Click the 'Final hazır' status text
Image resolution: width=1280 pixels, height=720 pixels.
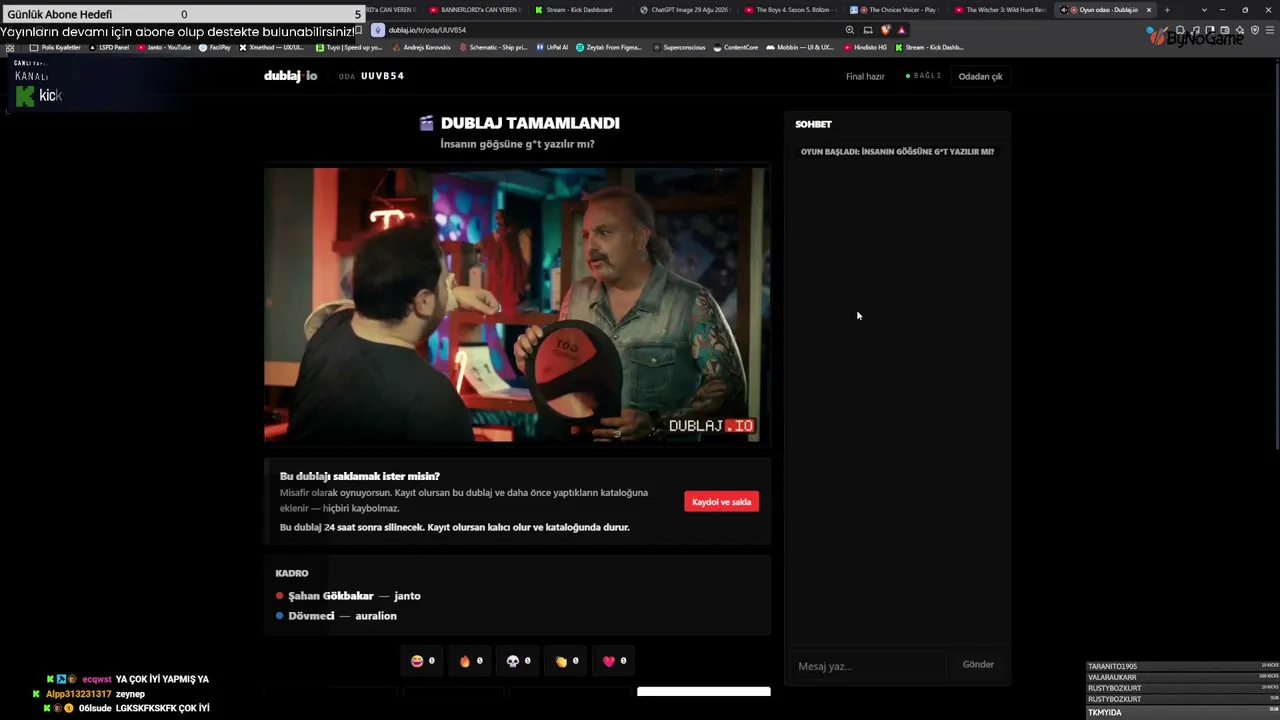[x=865, y=76]
